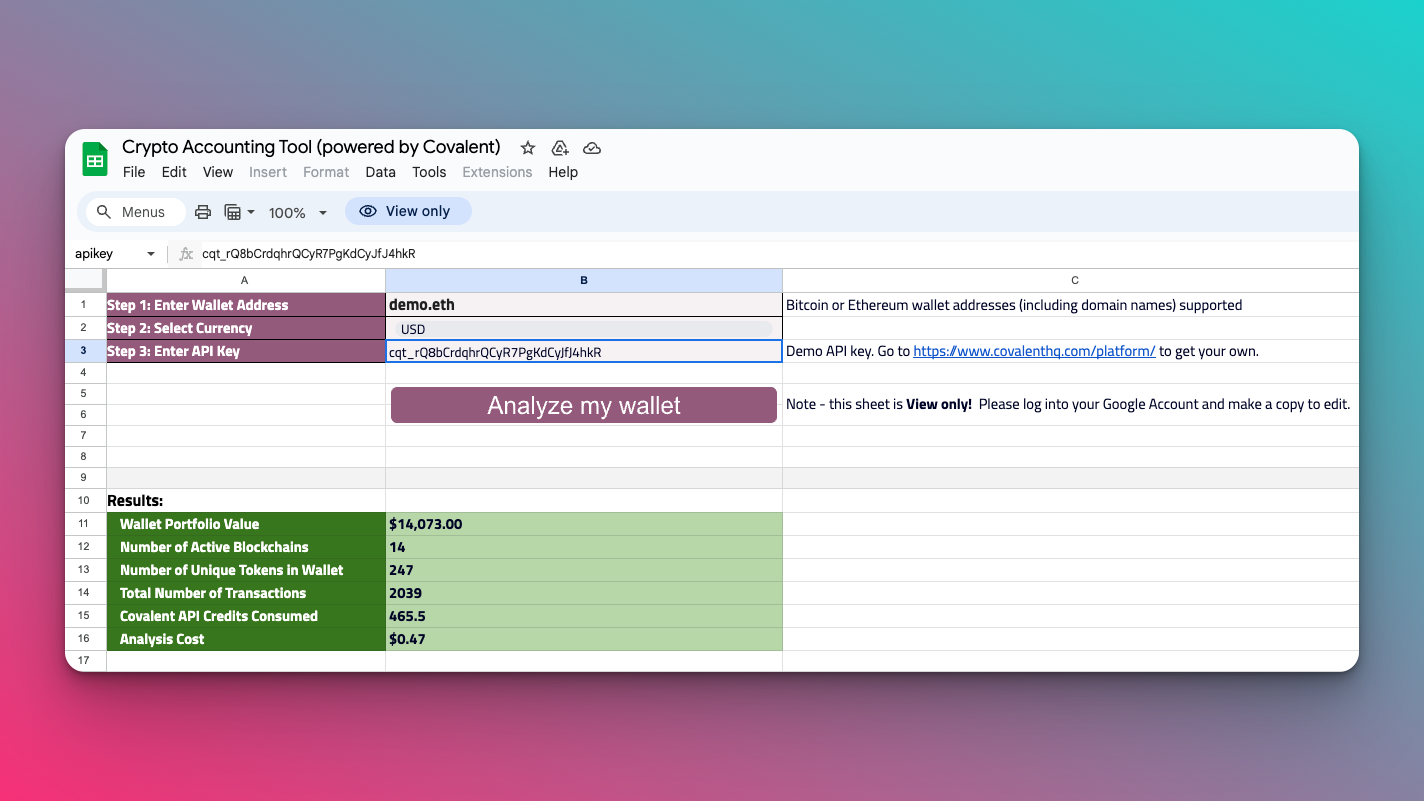Click the filter views table icon
Image resolution: width=1424 pixels, height=801 pixels.
point(233,212)
